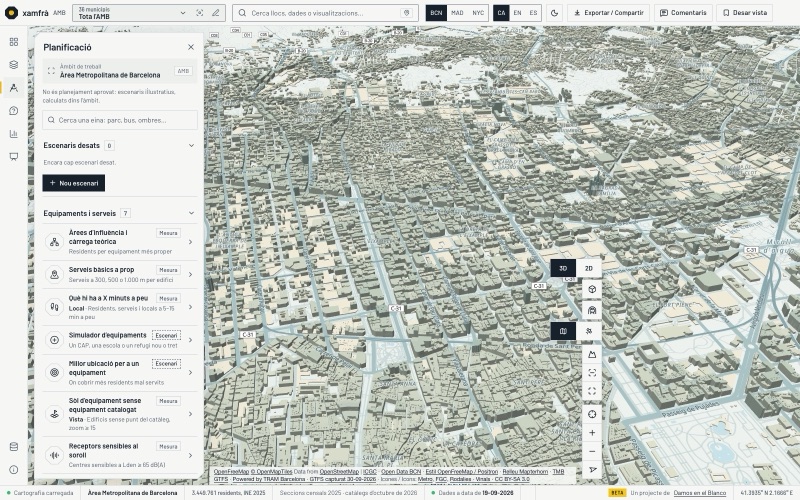800x500 pixels.
Task: Collapse the Equipaments i serveis section
Action: (191, 213)
